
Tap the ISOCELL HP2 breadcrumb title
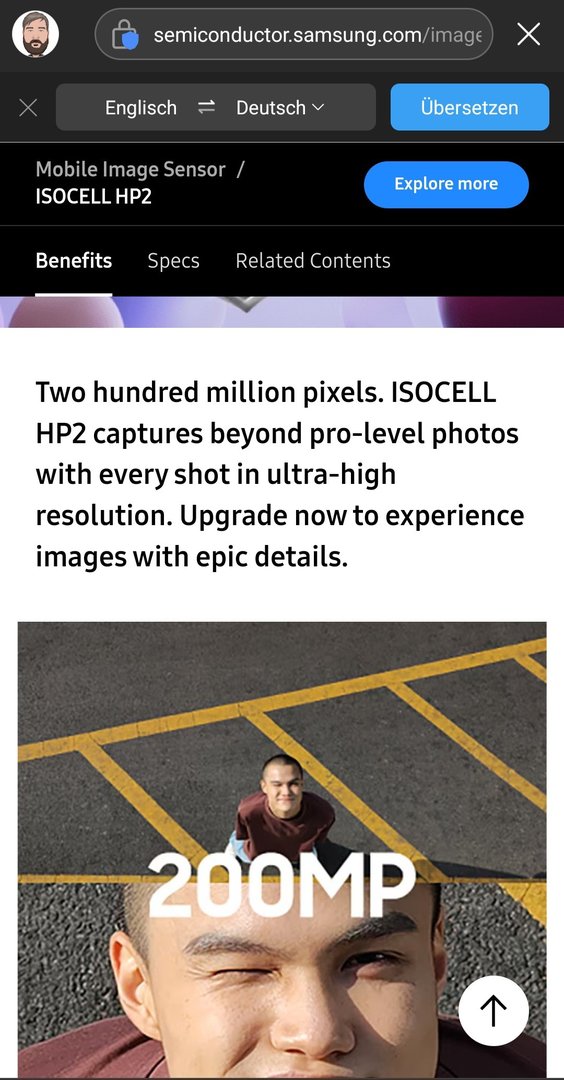[94, 197]
